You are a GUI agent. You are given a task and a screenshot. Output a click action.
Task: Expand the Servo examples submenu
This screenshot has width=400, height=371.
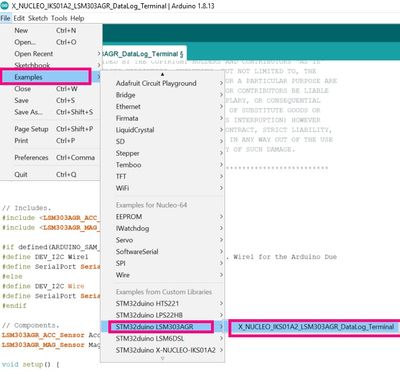tap(163, 240)
